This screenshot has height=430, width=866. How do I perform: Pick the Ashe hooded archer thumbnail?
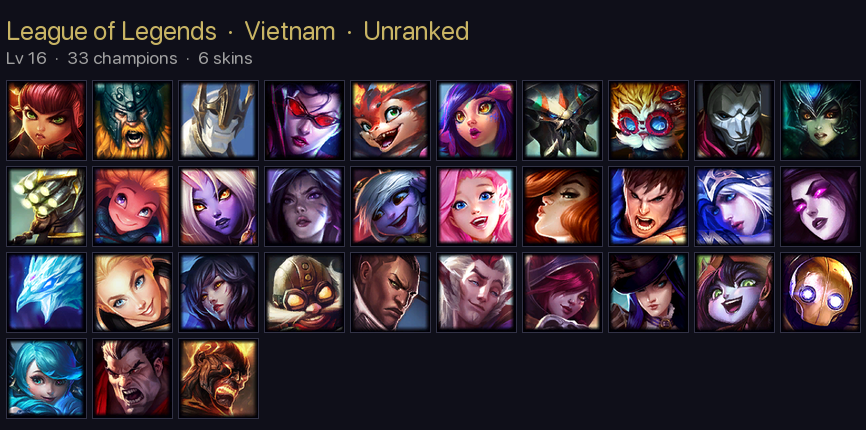(x=735, y=206)
